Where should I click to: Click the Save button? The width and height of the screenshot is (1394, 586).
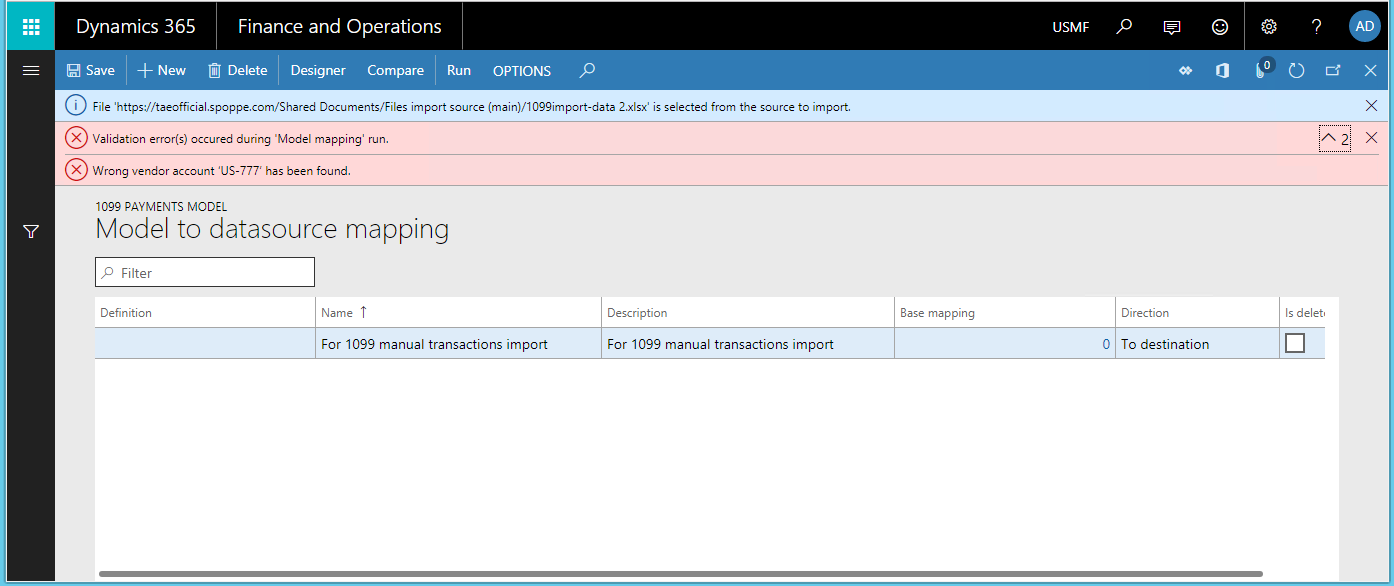pos(91,71)
